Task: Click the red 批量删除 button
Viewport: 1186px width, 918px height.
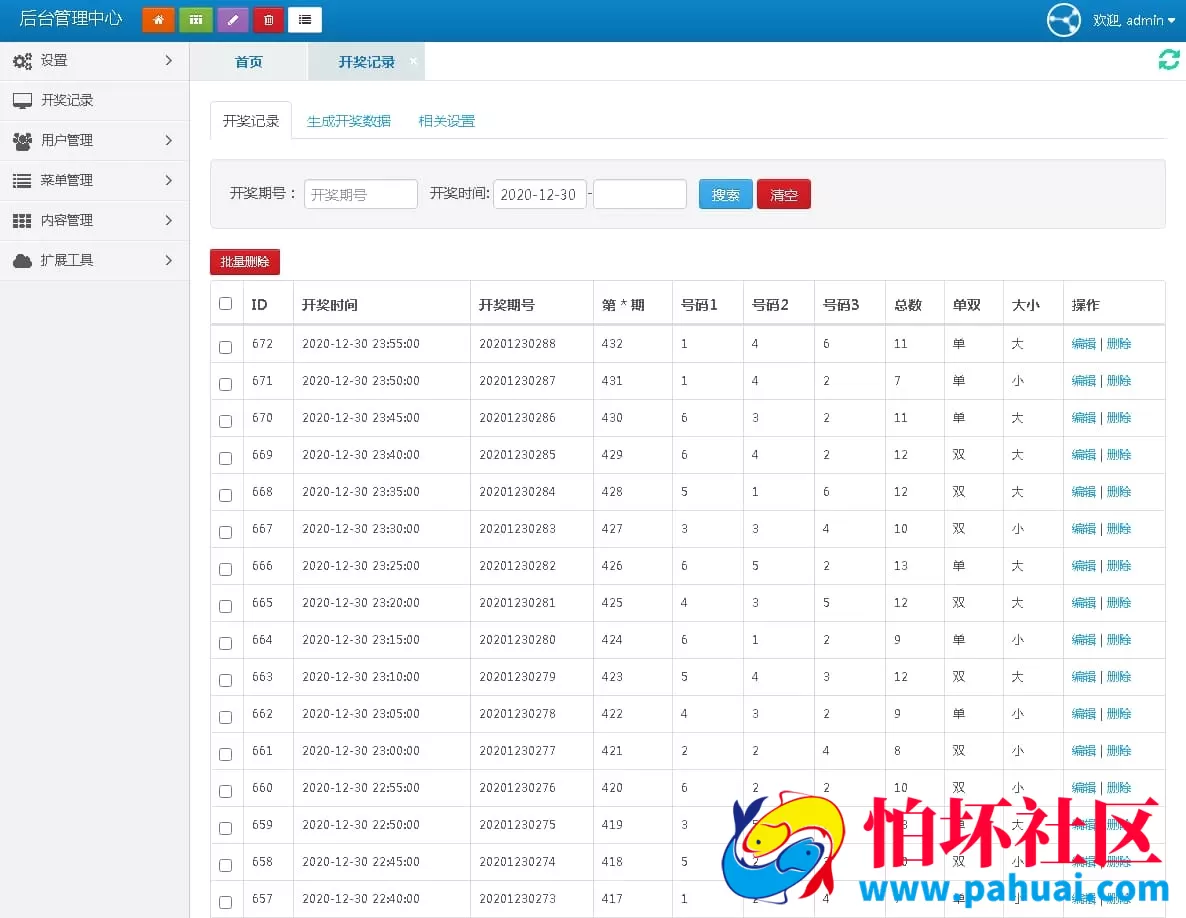Action: point(244,260)
